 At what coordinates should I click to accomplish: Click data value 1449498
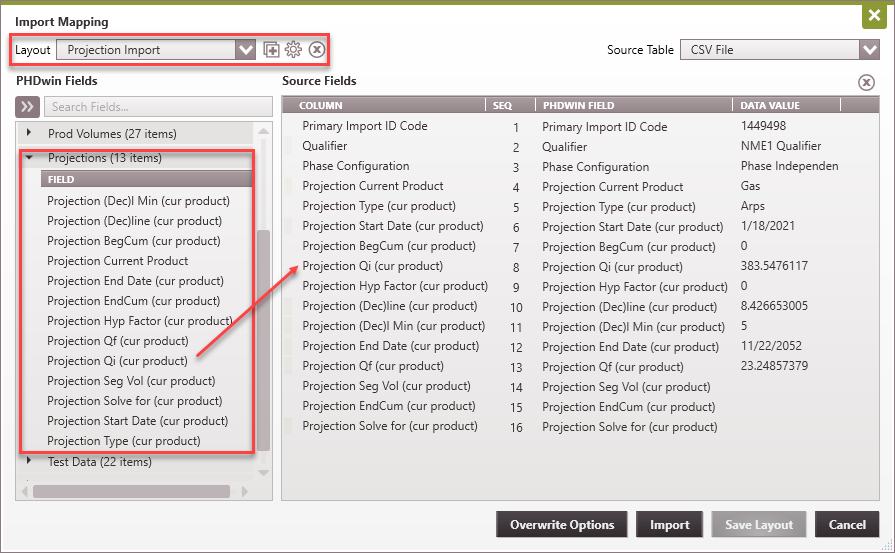pyautogui.click(x=763, y=126)
